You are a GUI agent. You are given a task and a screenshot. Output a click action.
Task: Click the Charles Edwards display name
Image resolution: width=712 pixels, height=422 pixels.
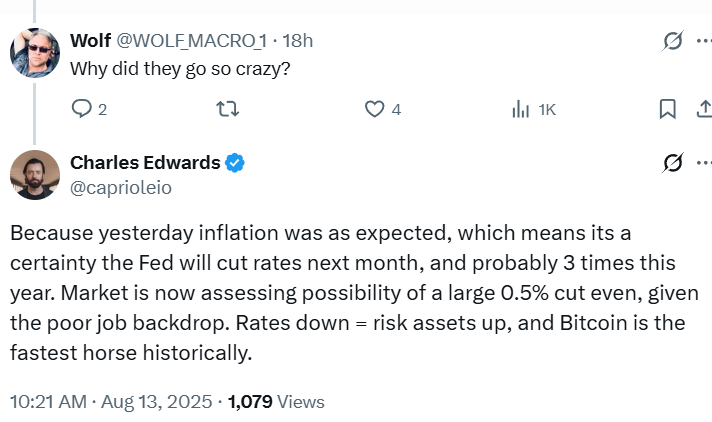145,163
